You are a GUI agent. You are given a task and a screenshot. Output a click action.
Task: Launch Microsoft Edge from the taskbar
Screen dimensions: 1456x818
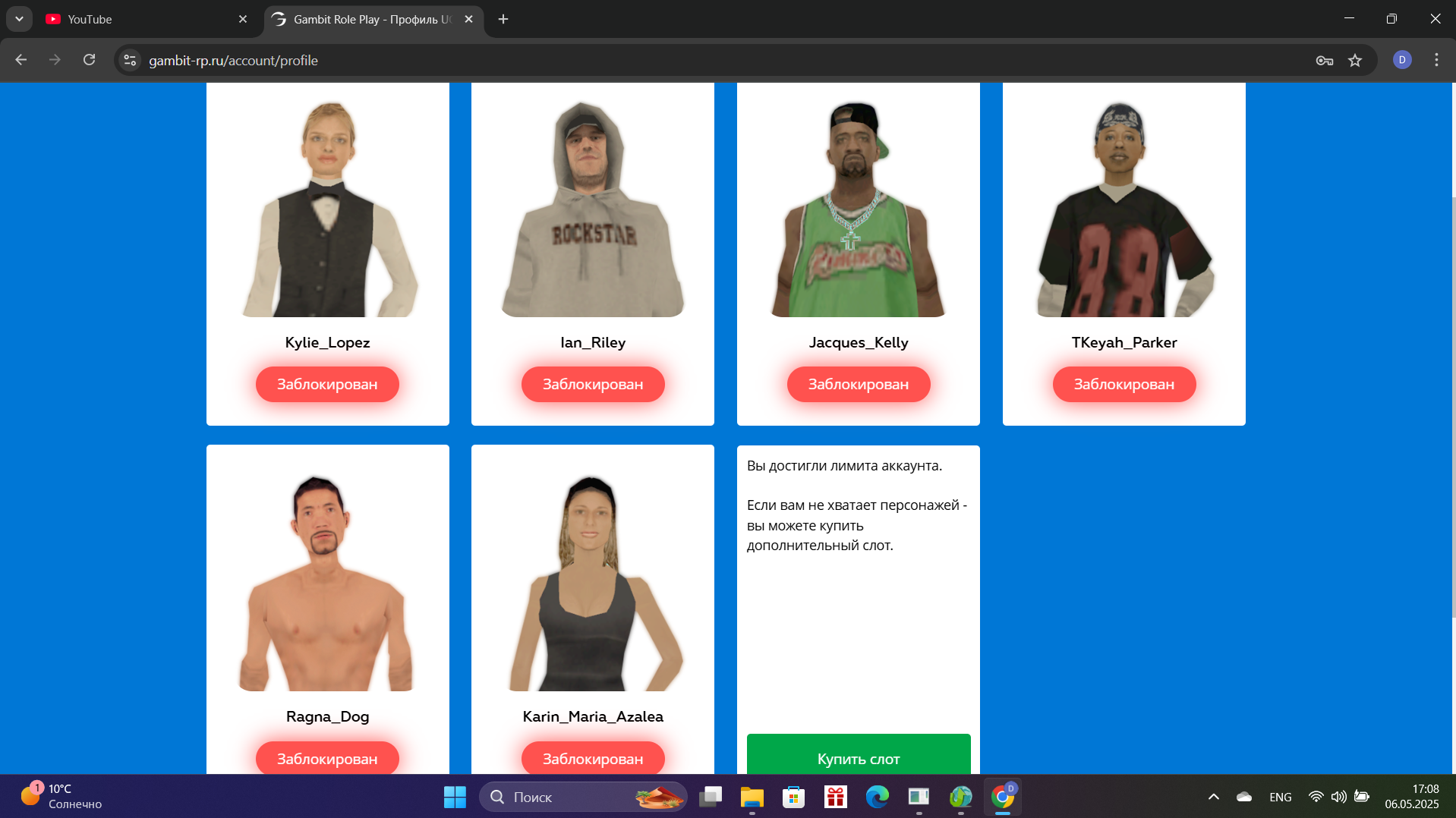pyautogui.click(x=877, y=797)
